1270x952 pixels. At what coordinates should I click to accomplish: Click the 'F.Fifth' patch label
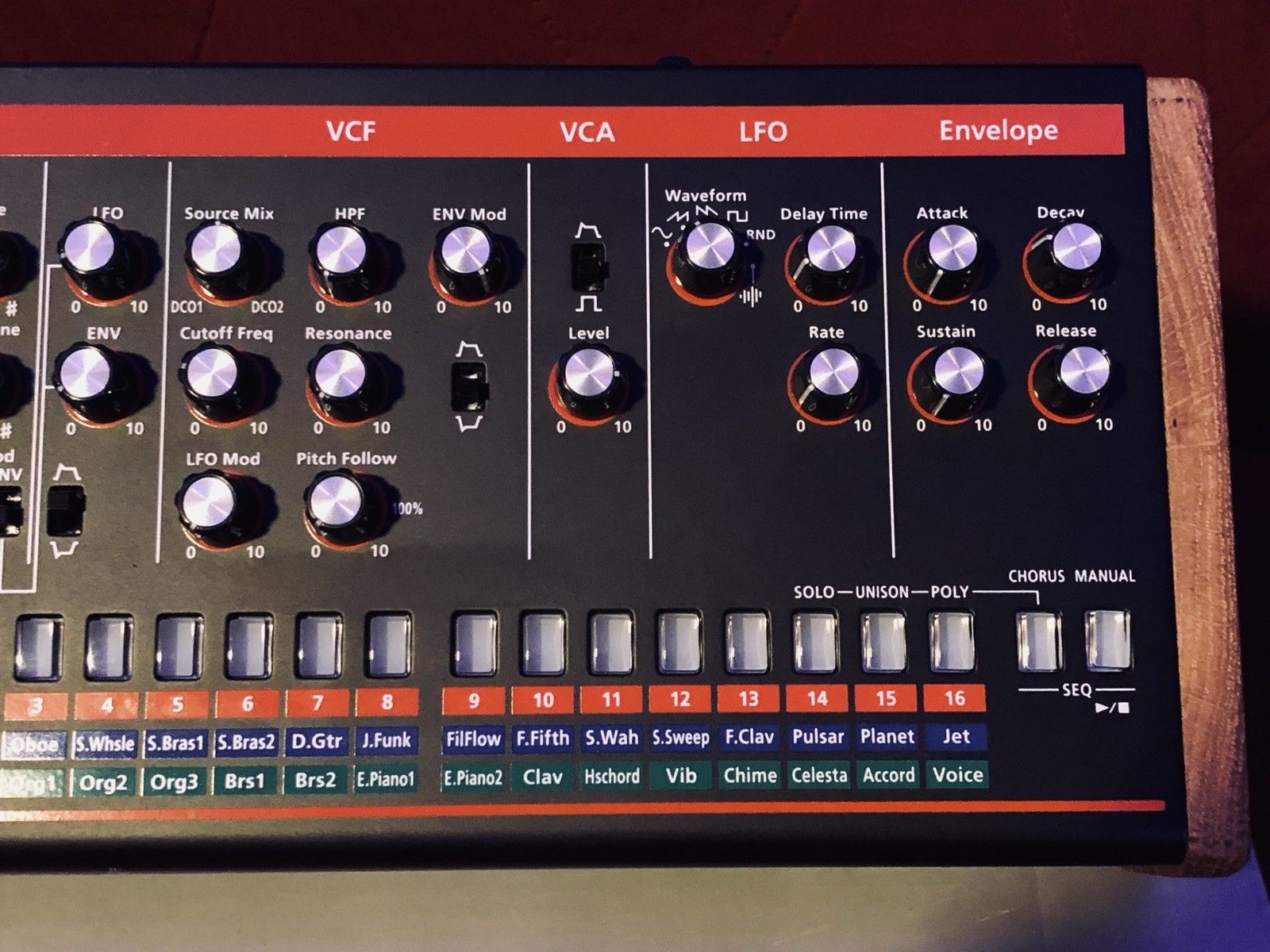click(543, 739)
